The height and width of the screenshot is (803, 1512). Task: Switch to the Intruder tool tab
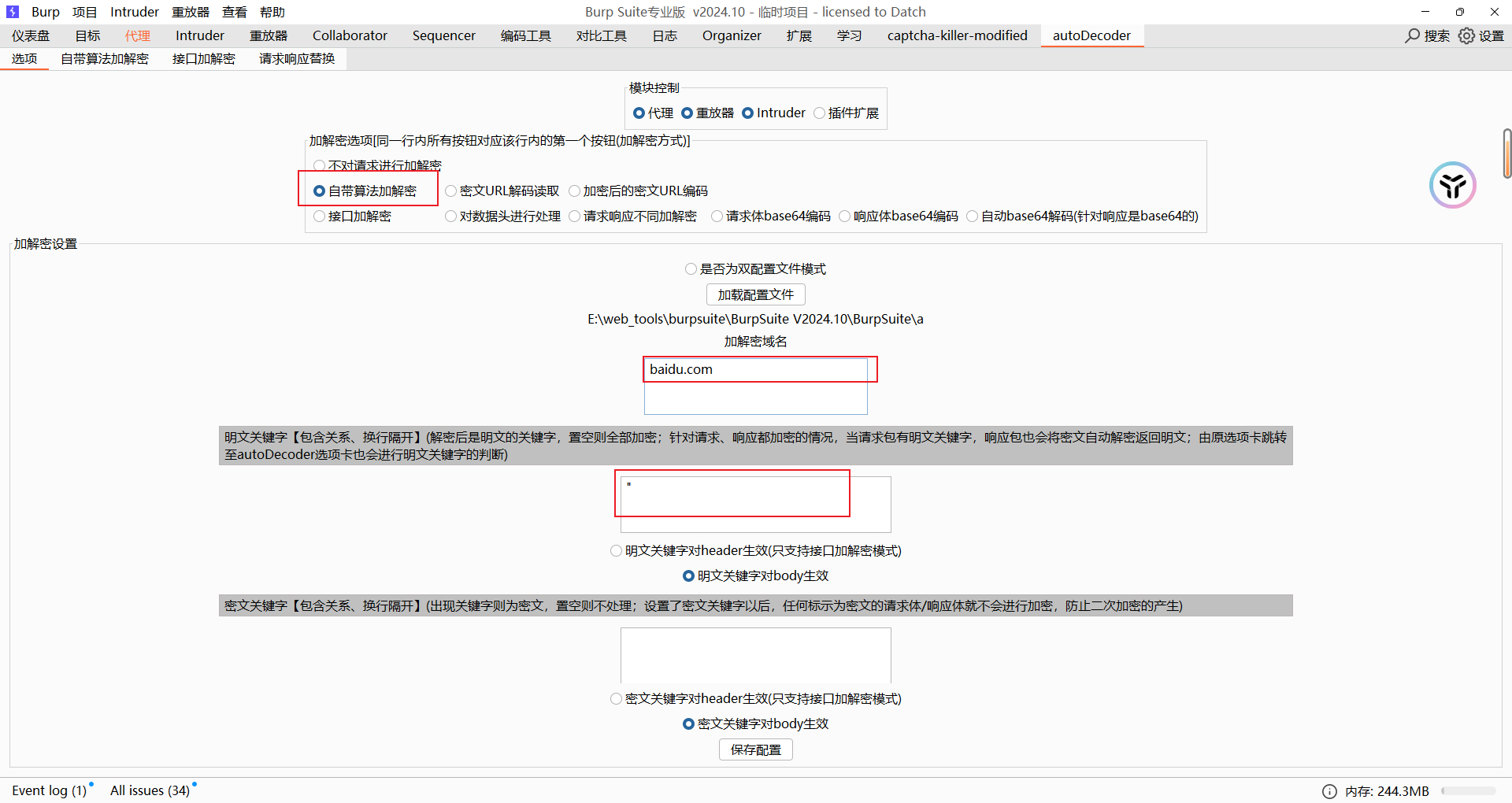pos(200,35)
